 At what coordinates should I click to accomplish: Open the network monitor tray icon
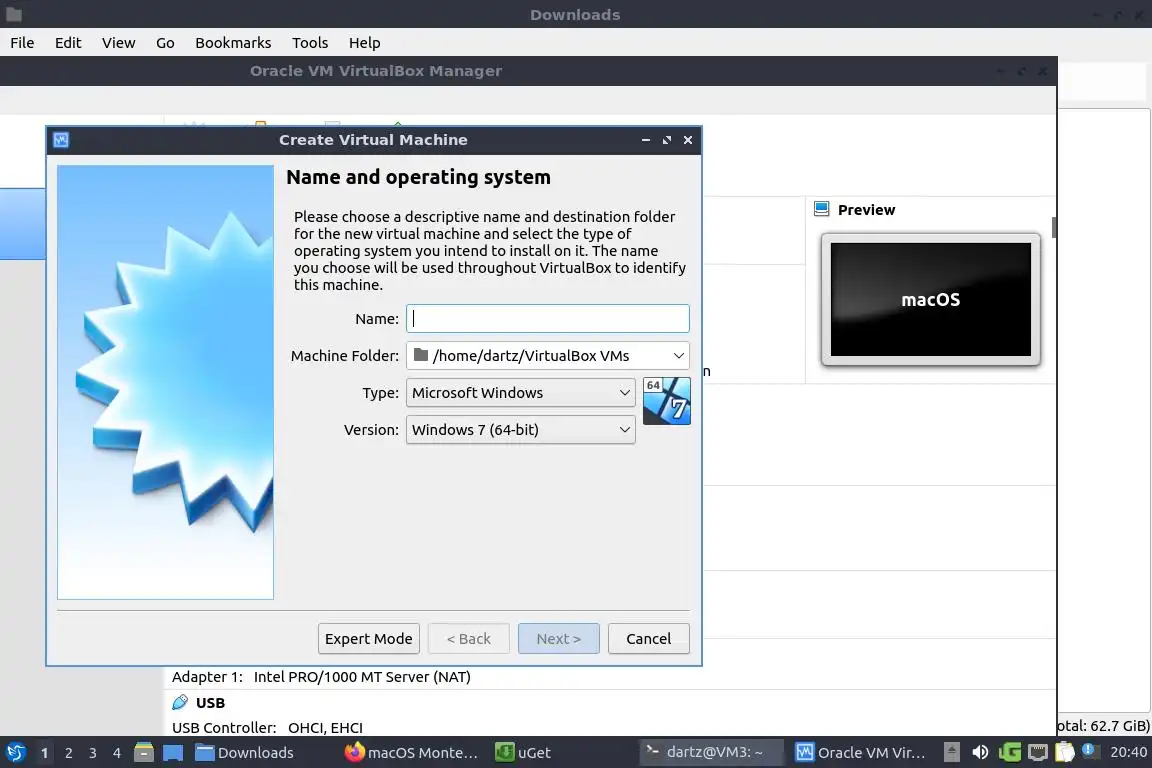click(x=1037, y=752)
